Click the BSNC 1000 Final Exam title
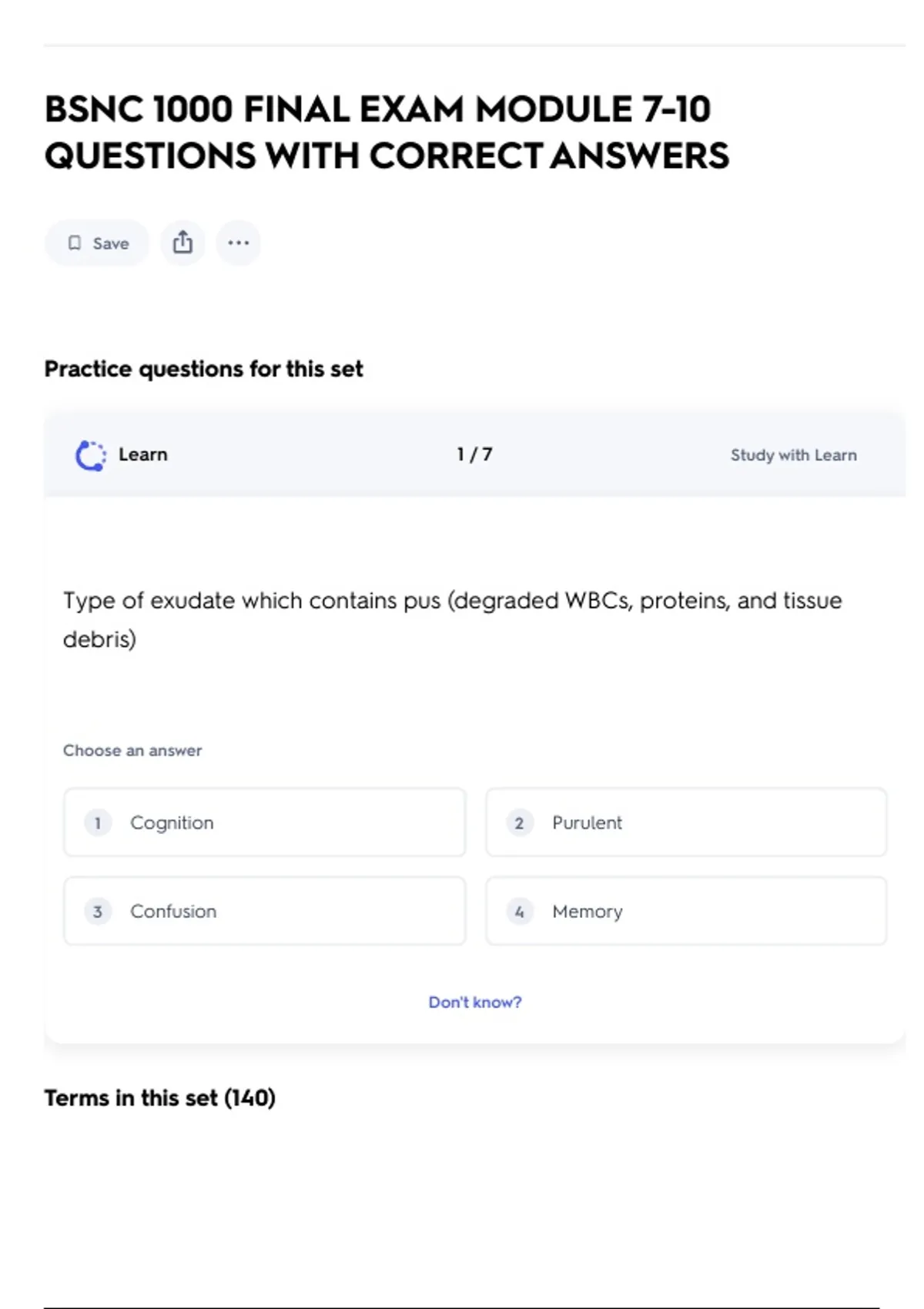Image resolution: width=924 pixels, height=1309 pixels. tap(386, 132)
